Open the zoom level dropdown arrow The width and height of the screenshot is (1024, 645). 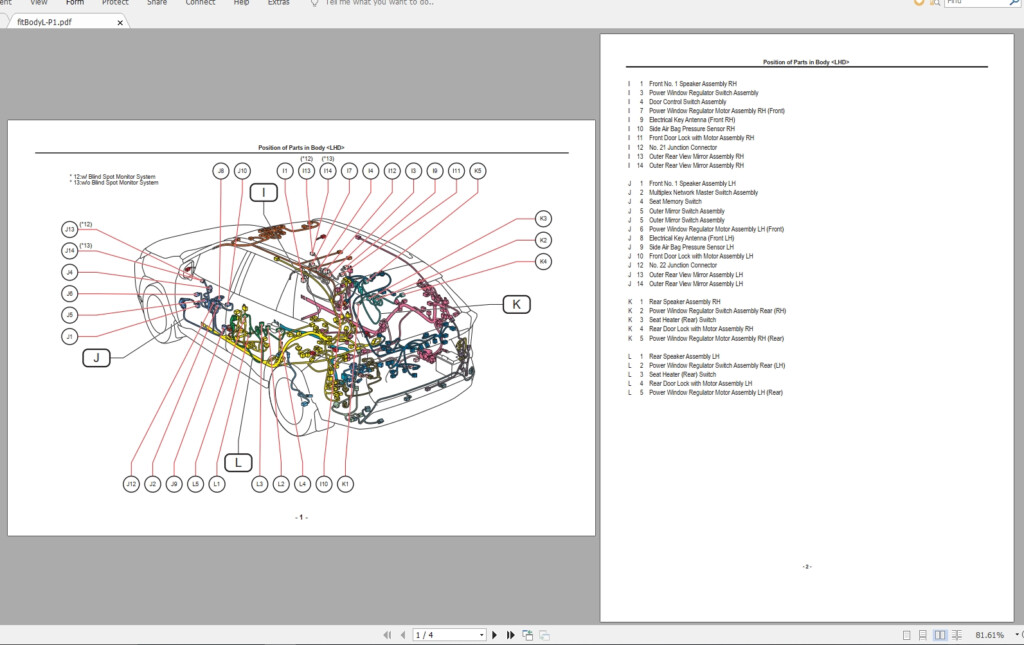tap(1016, 635)
